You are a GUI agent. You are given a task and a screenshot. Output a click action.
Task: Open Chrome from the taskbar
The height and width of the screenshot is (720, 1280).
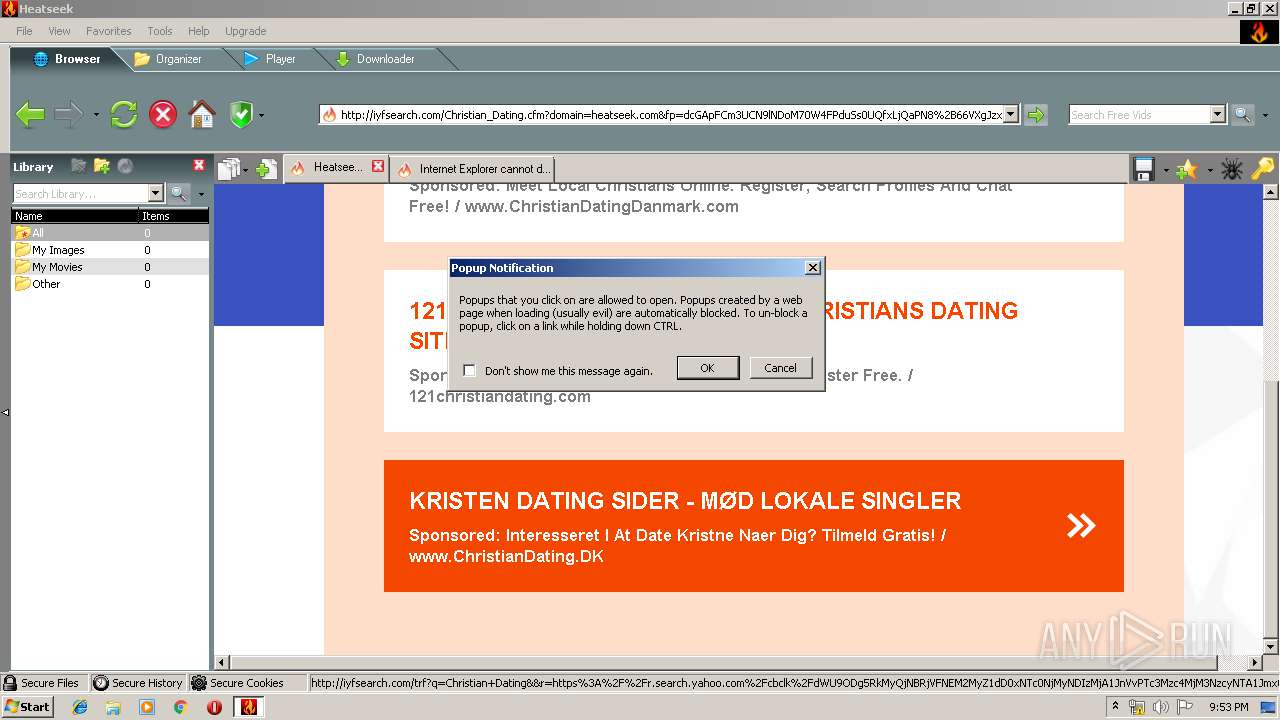(x=180, y=707)
